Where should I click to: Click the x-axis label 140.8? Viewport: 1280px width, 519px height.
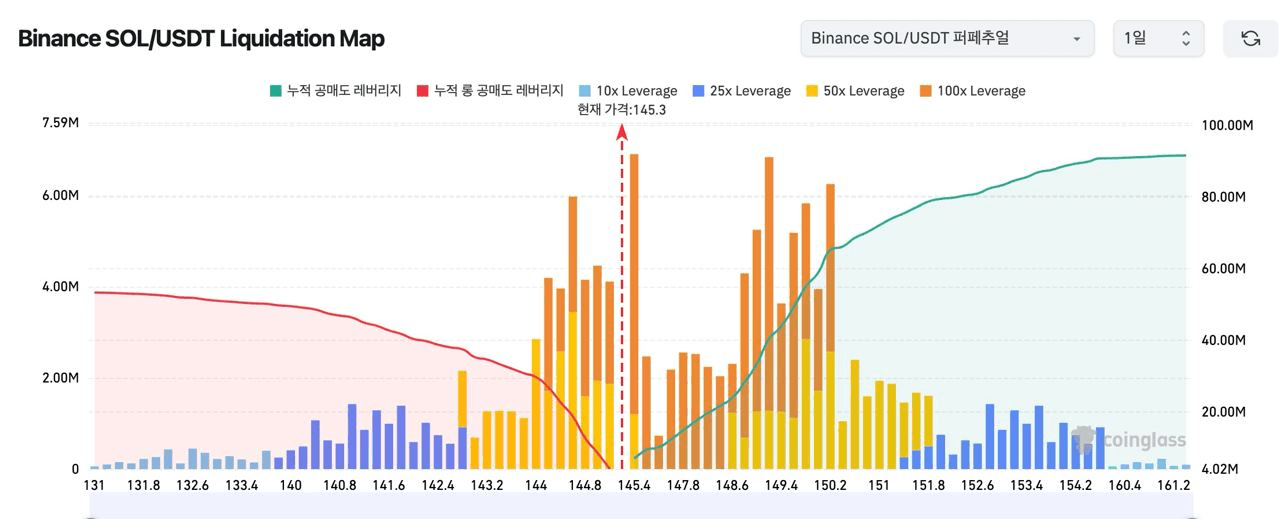point(340,485)
